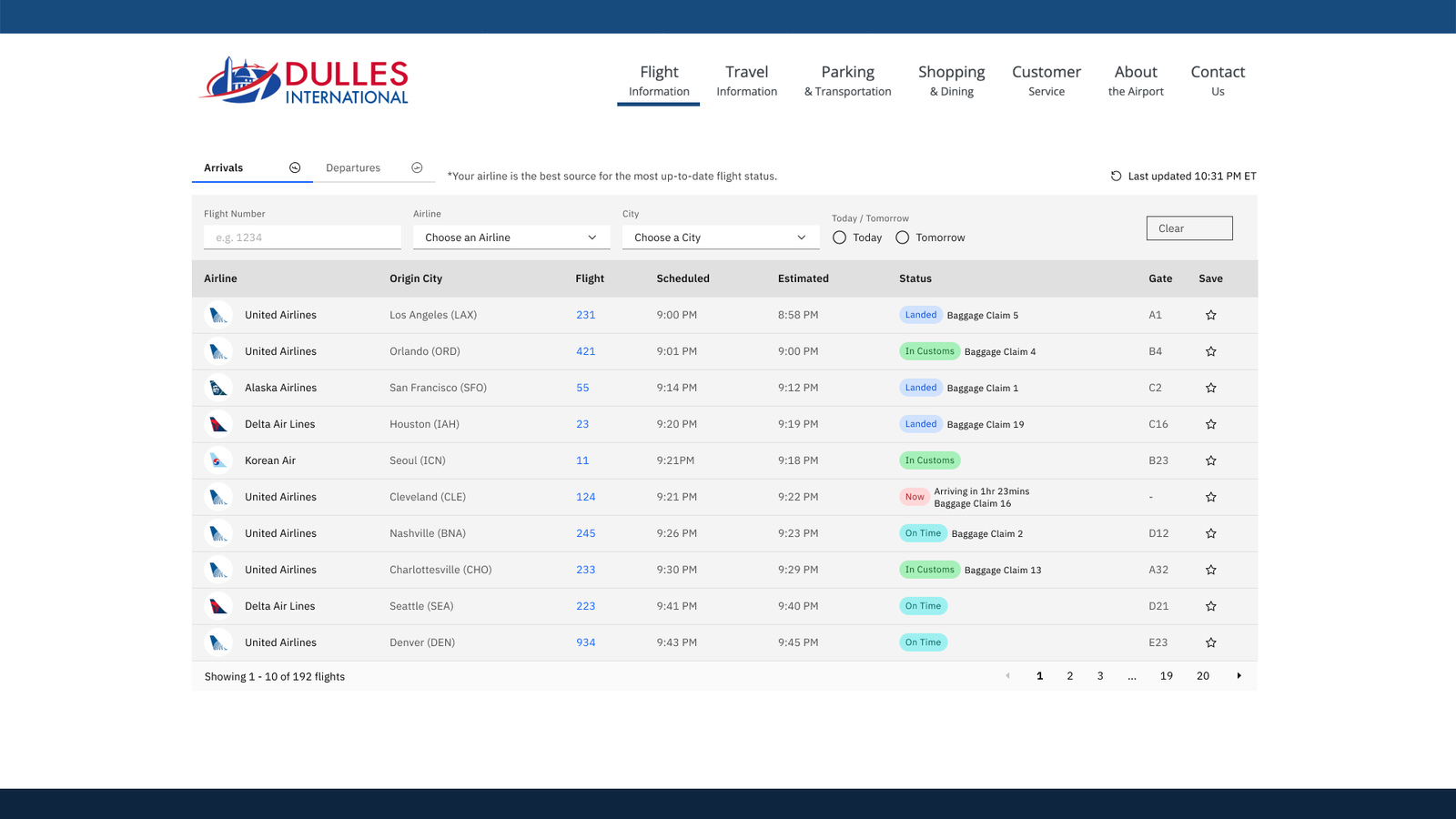Save Delta flight 223 from Seattle
Viewport: 1456px width, 819px height.
(x=1211, y=606)
